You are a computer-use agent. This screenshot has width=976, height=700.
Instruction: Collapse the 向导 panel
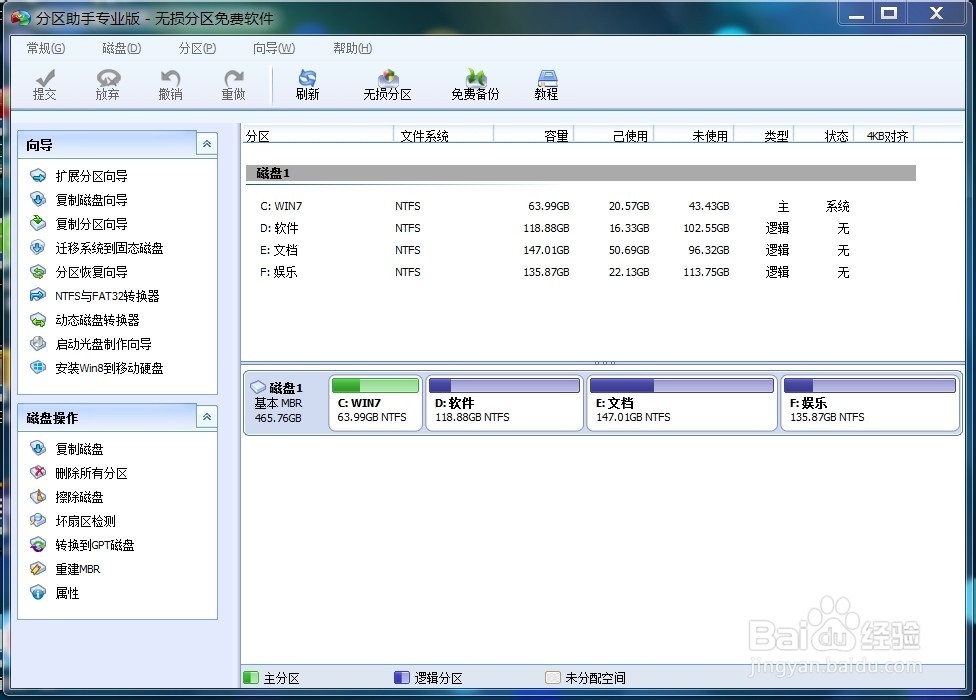207,144
